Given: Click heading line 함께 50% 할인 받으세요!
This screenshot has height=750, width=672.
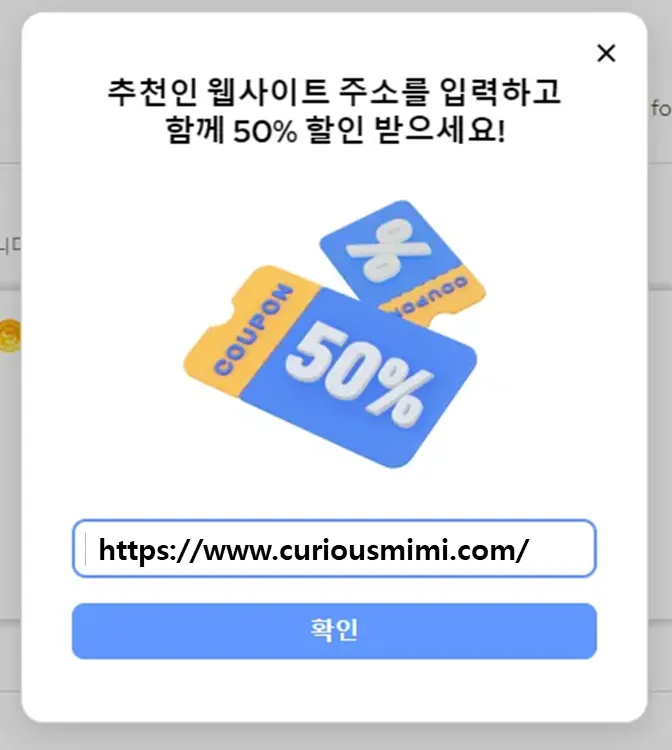Looking at the screenshot, I should click(x=335, y=130).
